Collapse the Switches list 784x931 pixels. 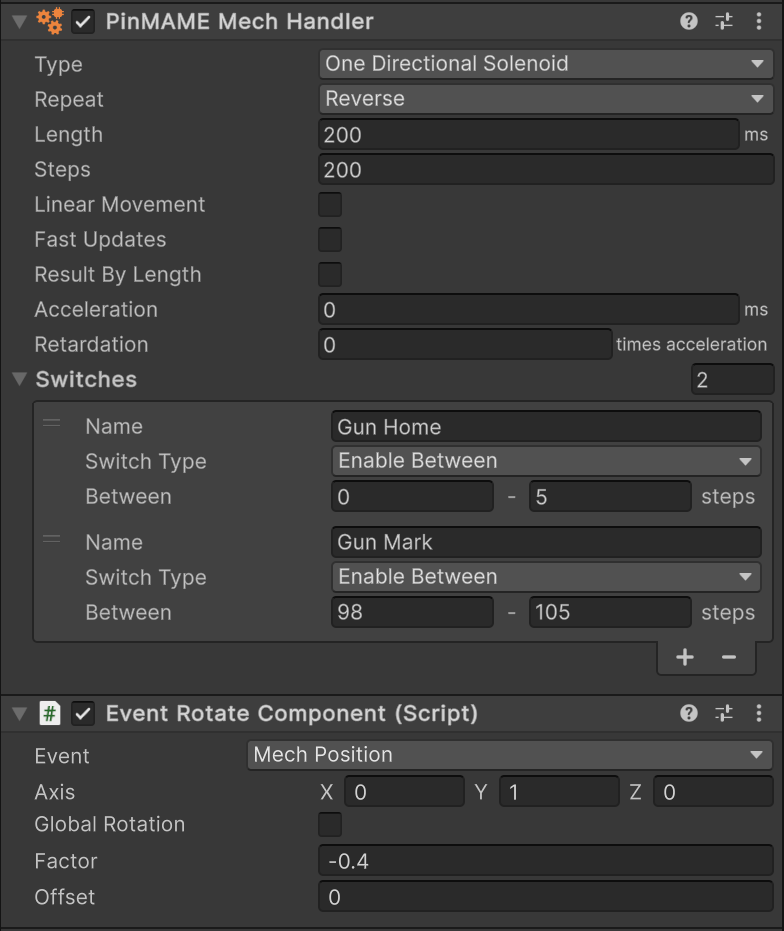pyautogui.click(x=19, y=380)
